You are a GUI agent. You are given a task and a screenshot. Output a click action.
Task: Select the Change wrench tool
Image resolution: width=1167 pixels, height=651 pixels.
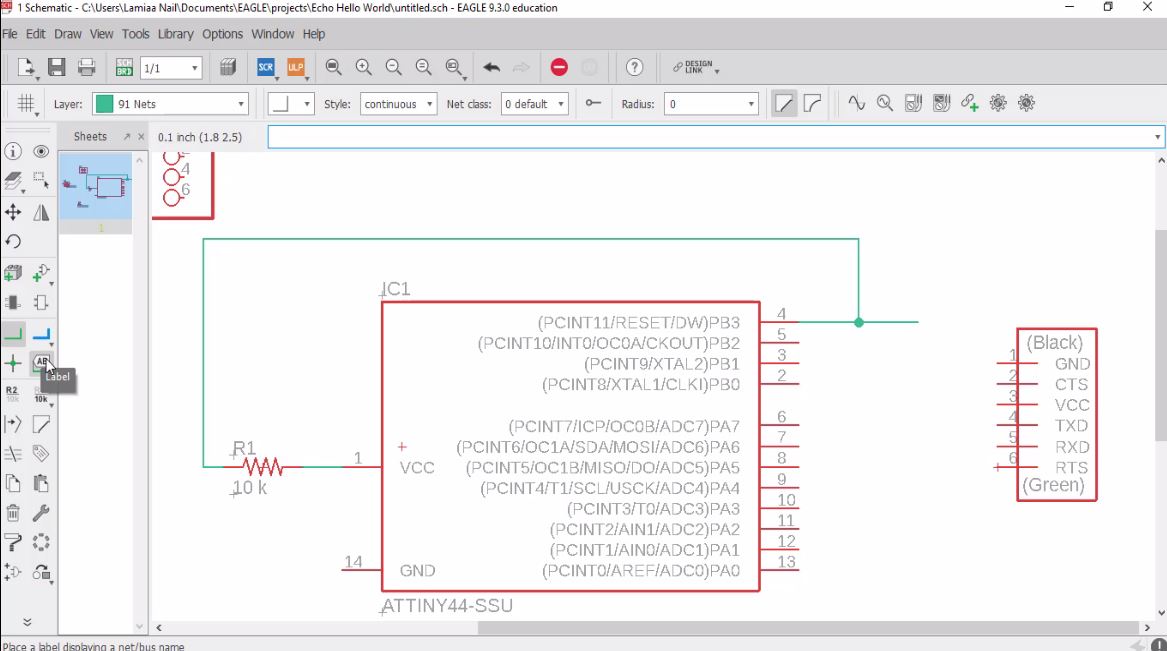(41, 513)
